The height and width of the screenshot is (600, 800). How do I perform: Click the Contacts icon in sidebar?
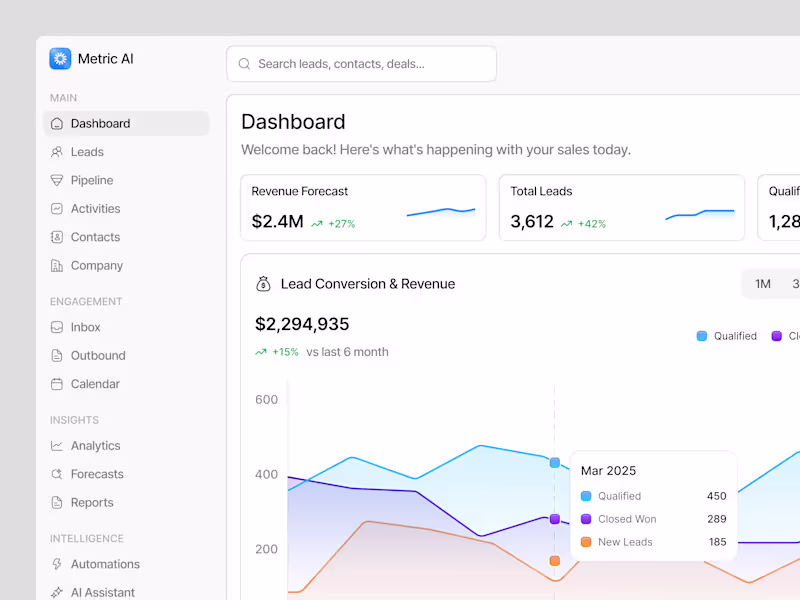58,237
